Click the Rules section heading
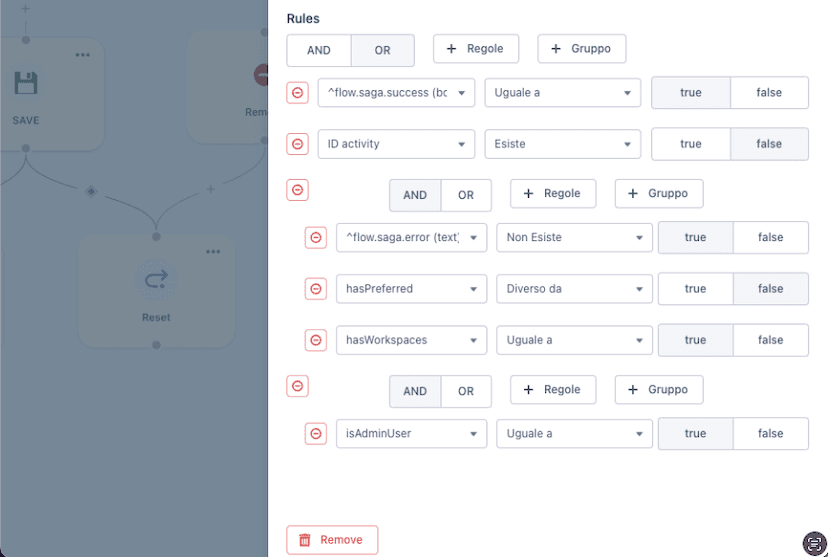828x557 pixels. 303,18
